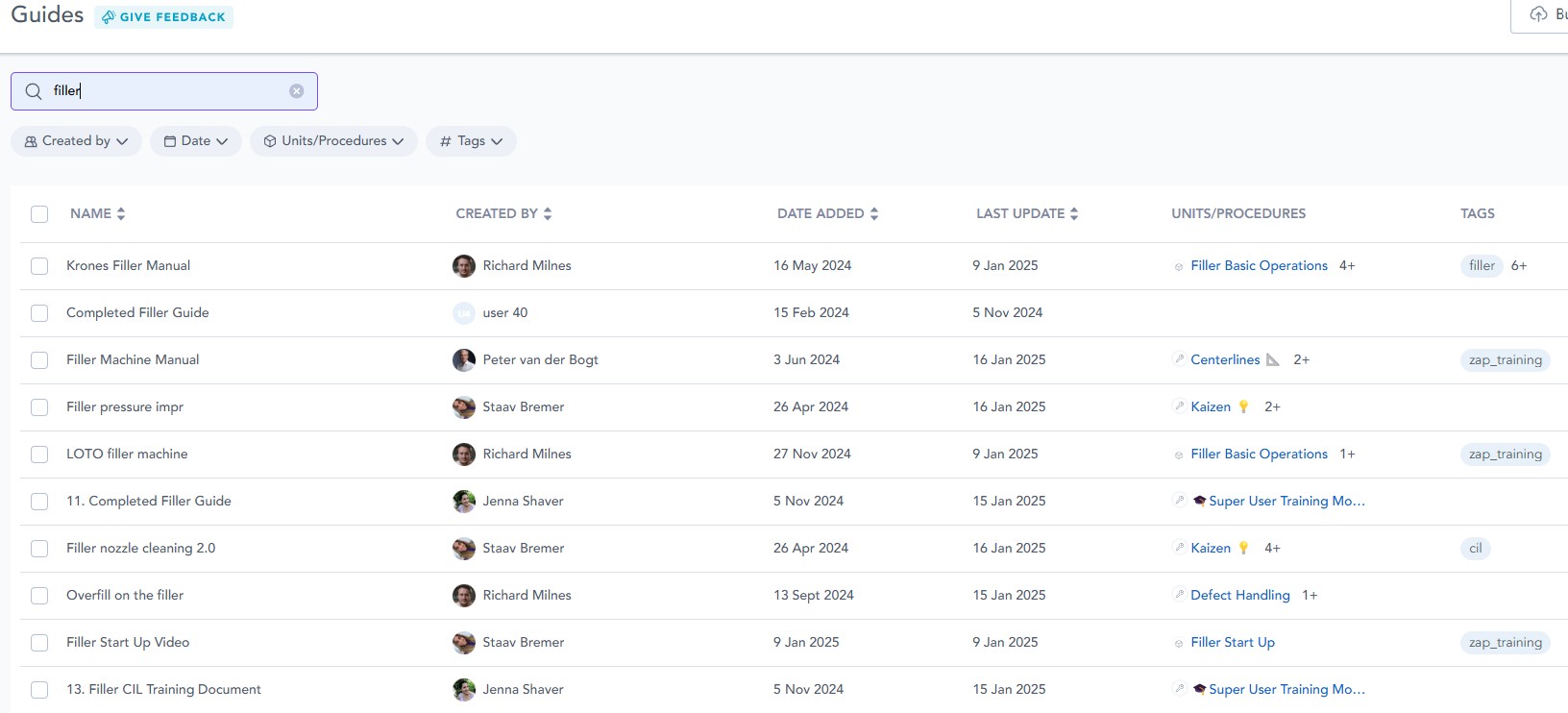Viewport: 1568px width, 713px height.
Task: Check the LOTO filler machine row
Action: point(39,455)
